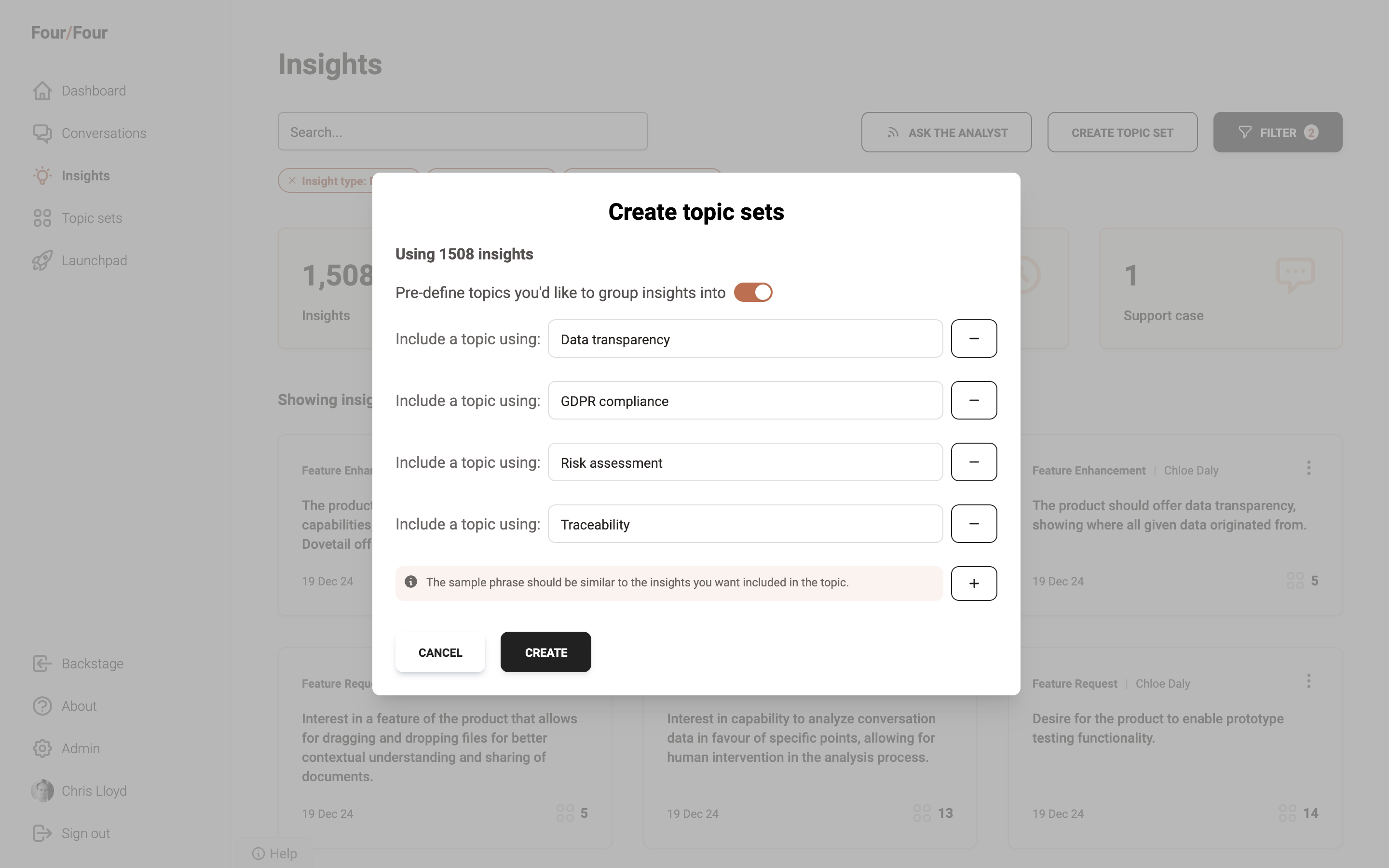Cancel the Create topic sets dialog
1389x868 pixels.
[x=440, y=652]
